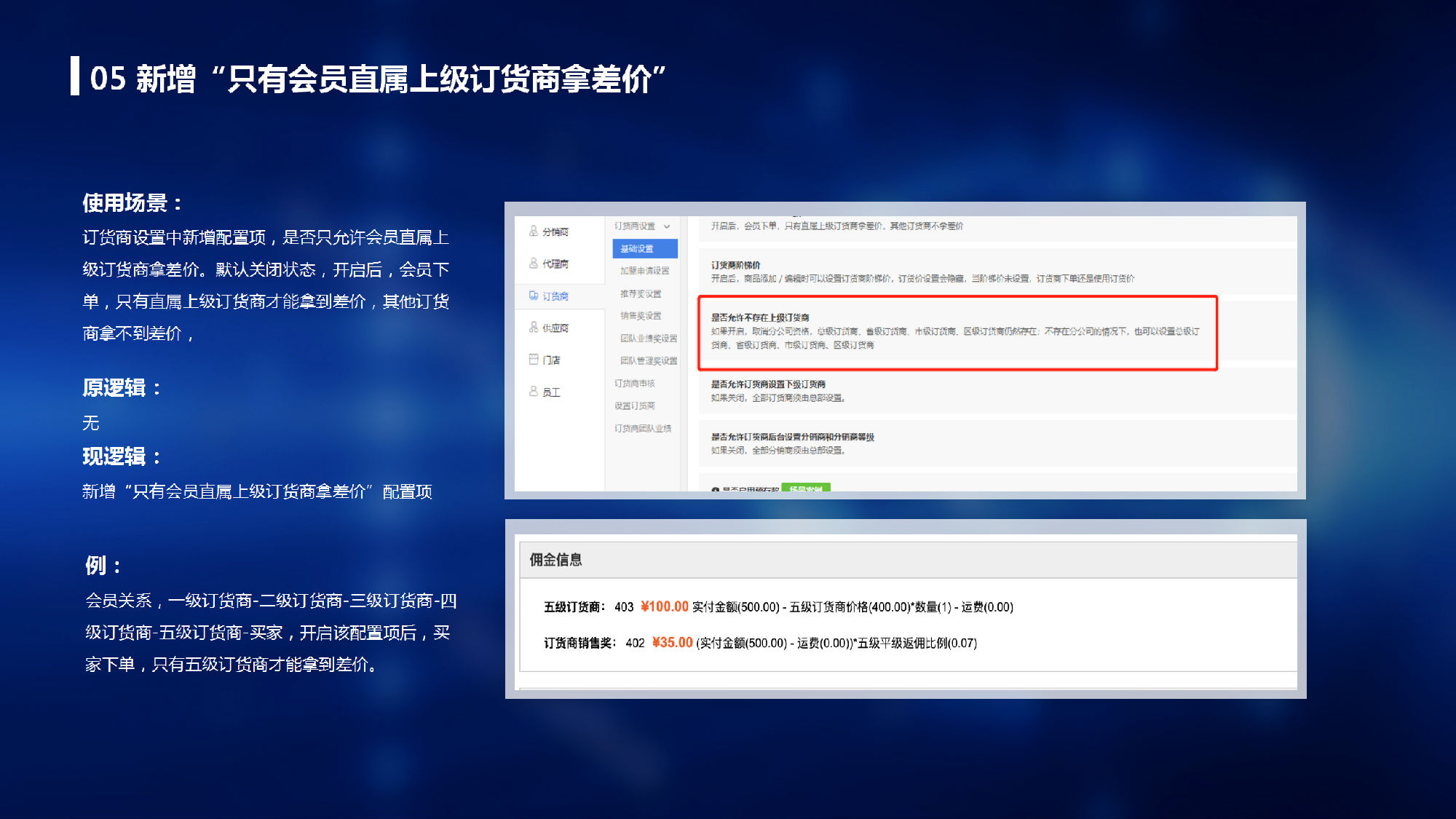Click the 员工 staff icon

534,392
